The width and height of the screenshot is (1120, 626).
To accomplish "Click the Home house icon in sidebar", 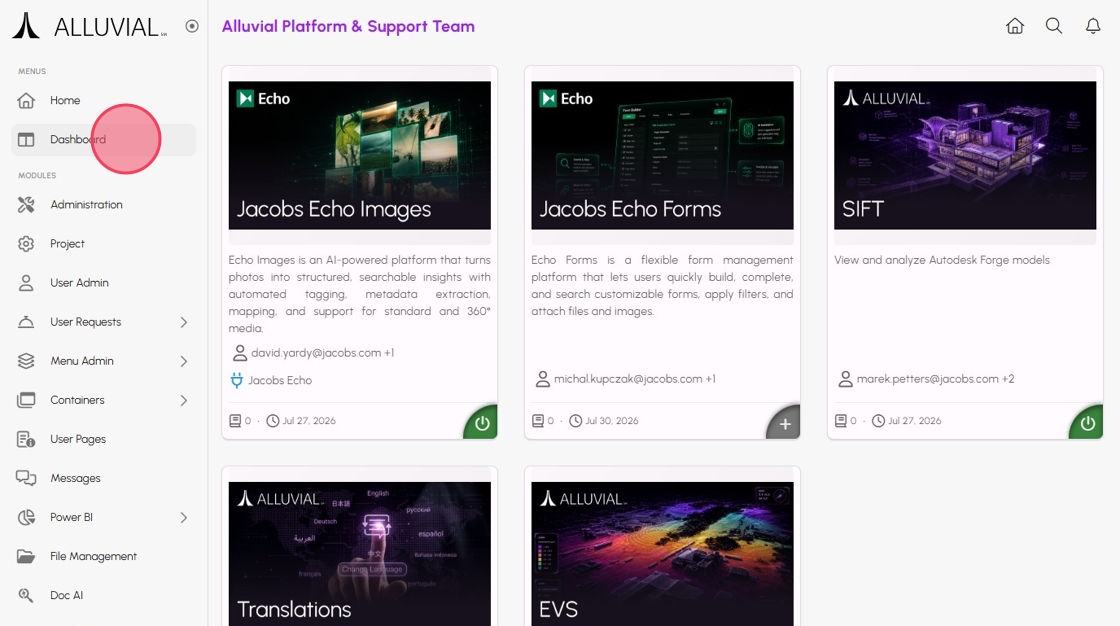I will (26, 101).
